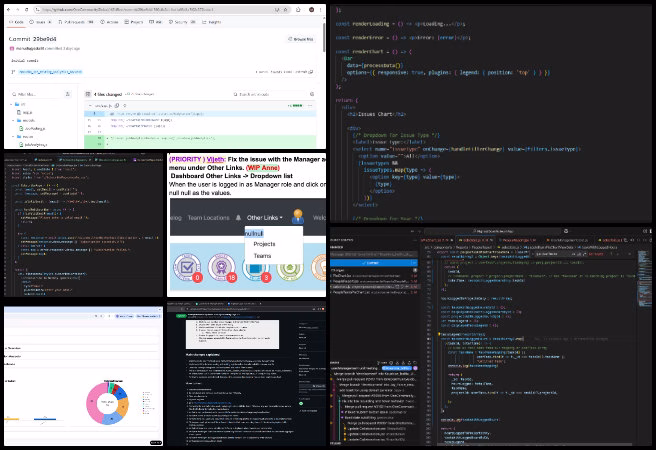Click the orange segment of the donut chart
Viewport: 656px width, 450px height.
click(123, 407)
